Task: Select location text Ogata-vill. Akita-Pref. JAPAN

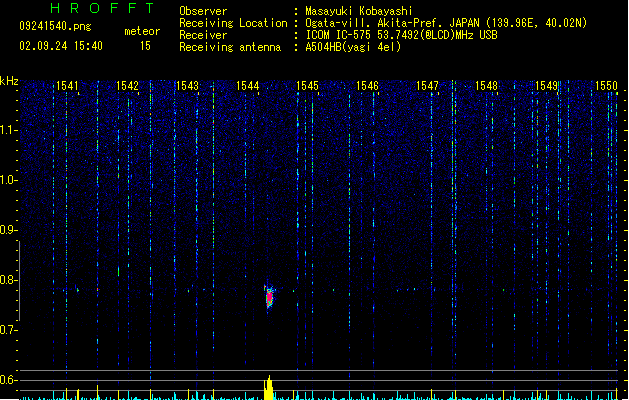Action: [394, 23]
